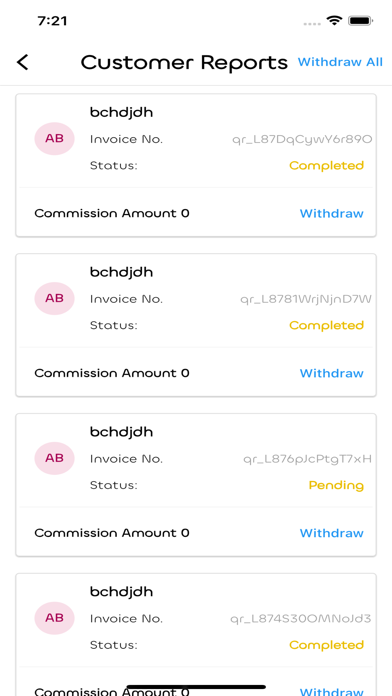Withdraw commission for invoice qr_L87DqCywY6r89O

tap(332, 214)
